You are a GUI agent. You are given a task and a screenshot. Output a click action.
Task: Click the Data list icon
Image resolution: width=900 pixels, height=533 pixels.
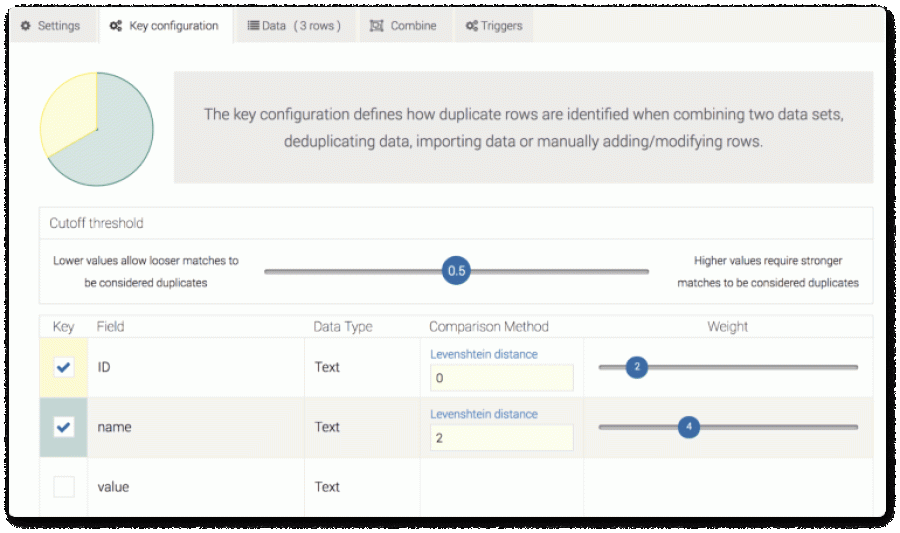(x=253, y=26)
